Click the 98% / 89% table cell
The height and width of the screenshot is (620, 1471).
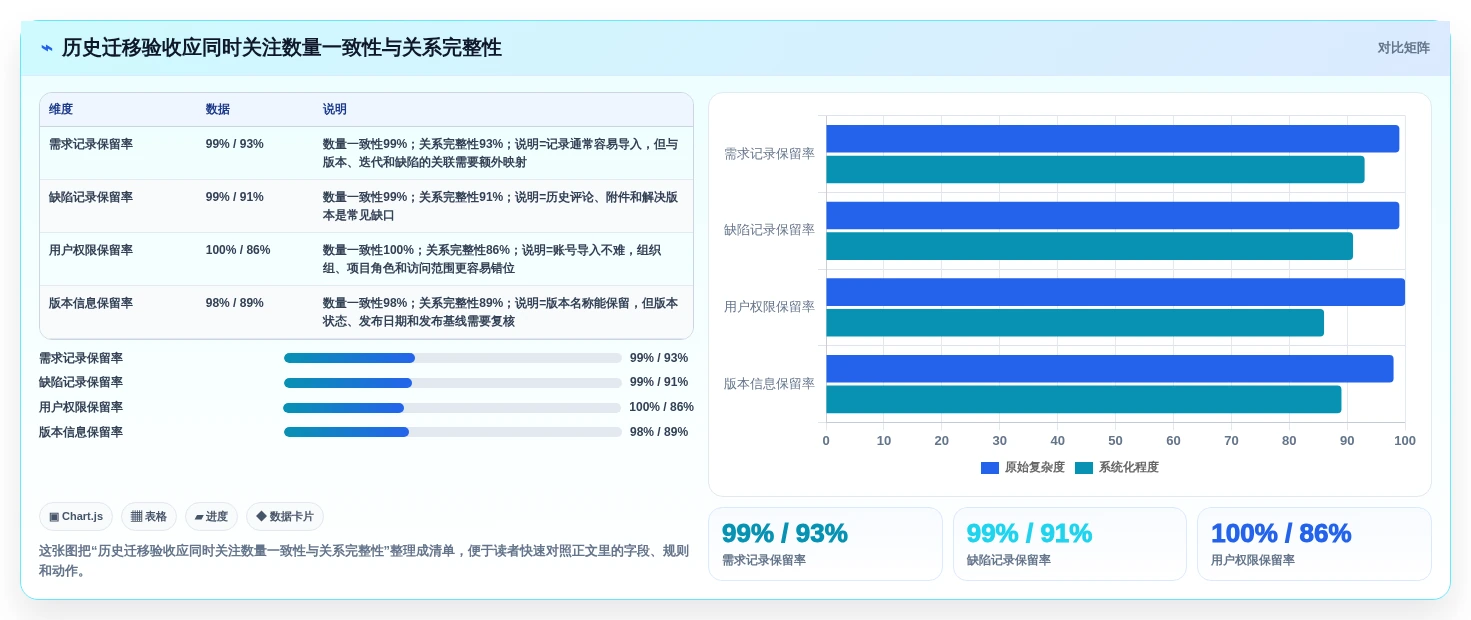click(x=235, y=303)
